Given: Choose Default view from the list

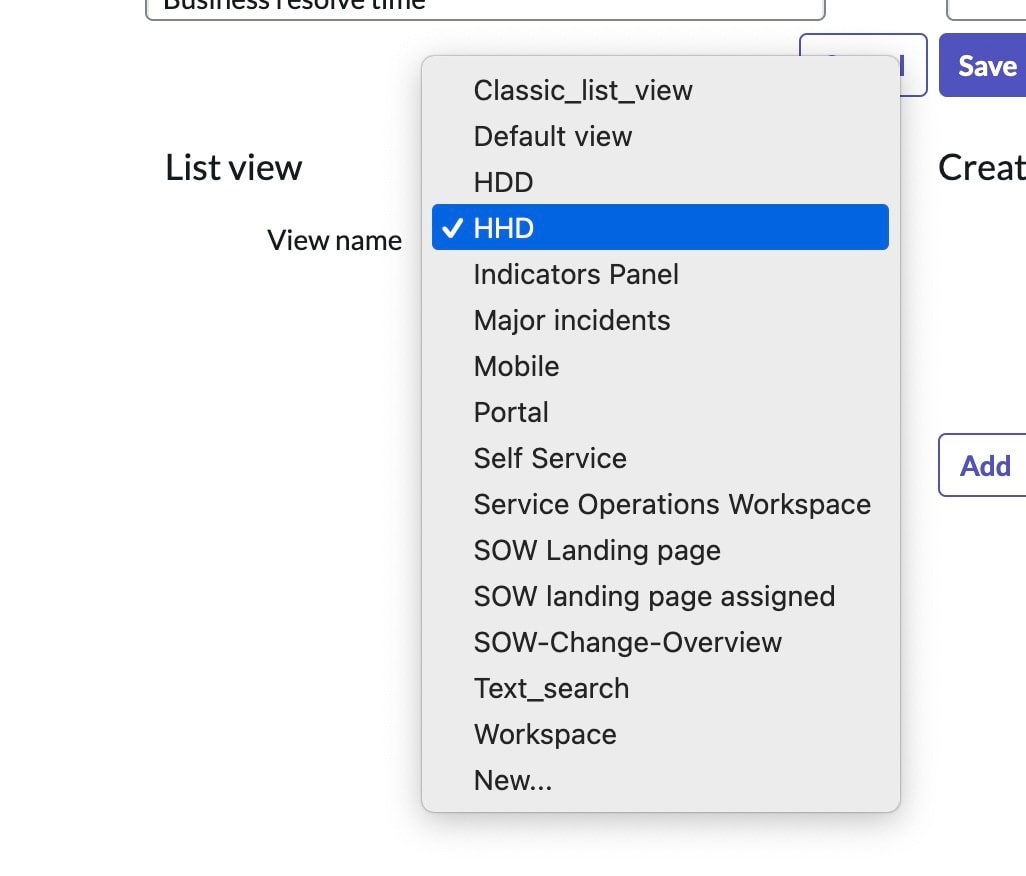Looking at the screenshot, I should pos(552,136).
